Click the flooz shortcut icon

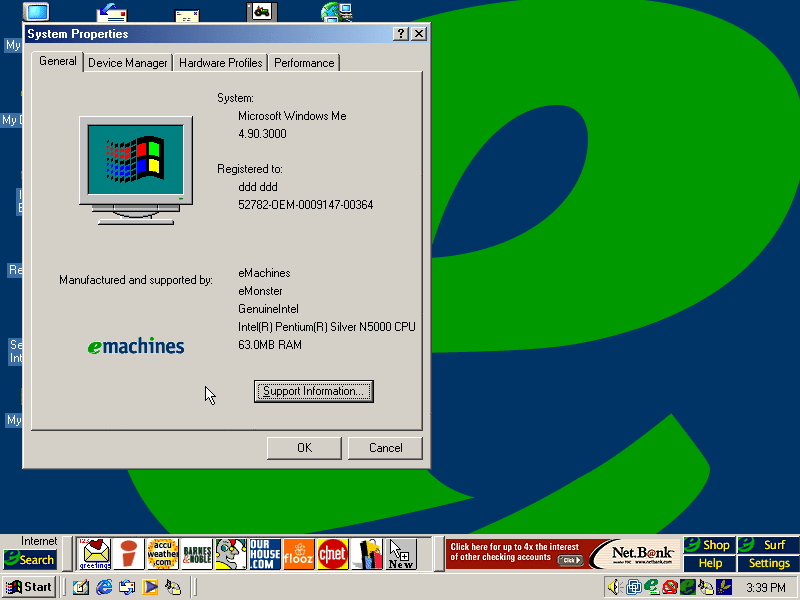[x=299, y=553]
